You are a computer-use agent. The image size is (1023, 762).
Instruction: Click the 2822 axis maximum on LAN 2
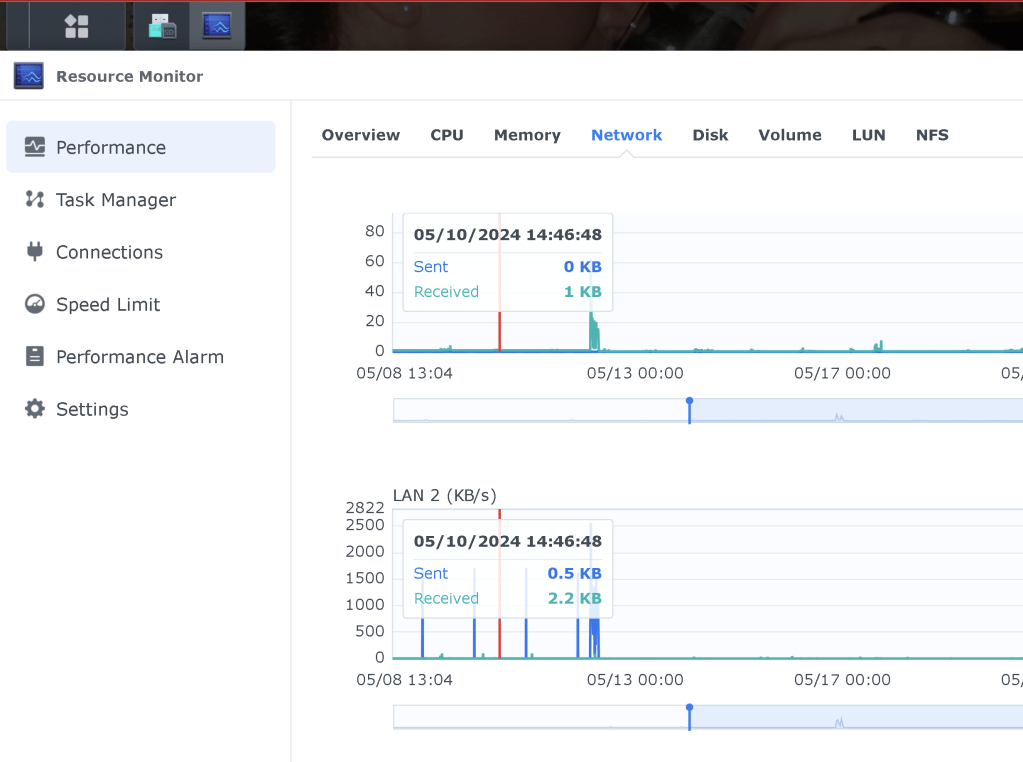[x=365, y=508]
